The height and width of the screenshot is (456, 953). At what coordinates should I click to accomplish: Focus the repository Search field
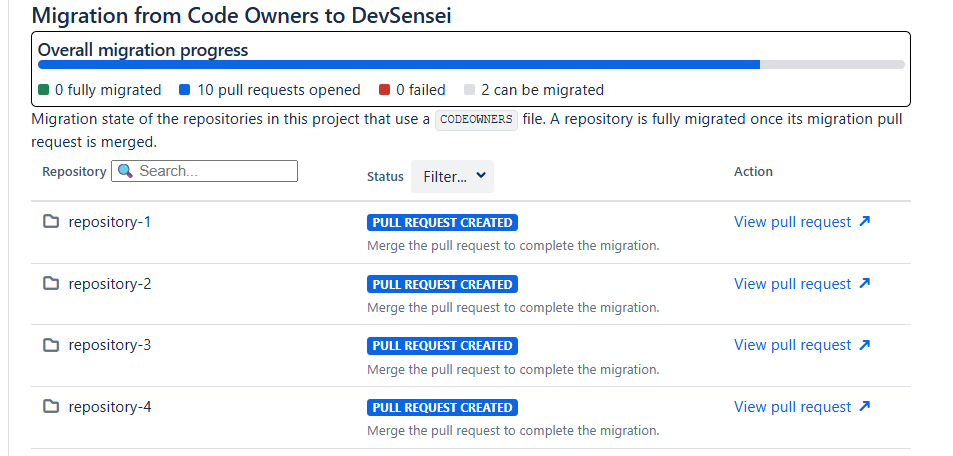pyautogui.click(x=204, y=171)
